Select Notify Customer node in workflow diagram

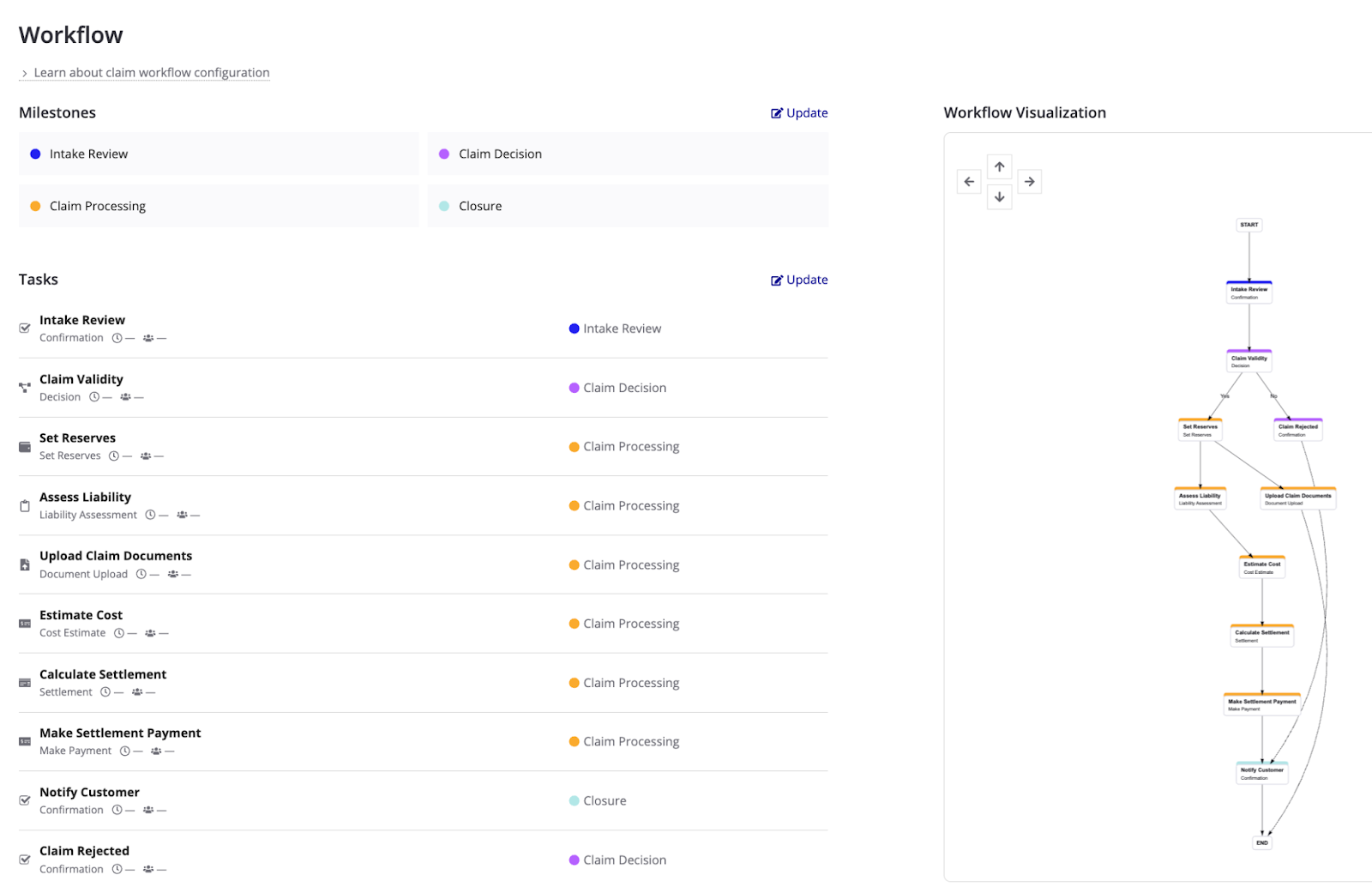pos(1262,772)
